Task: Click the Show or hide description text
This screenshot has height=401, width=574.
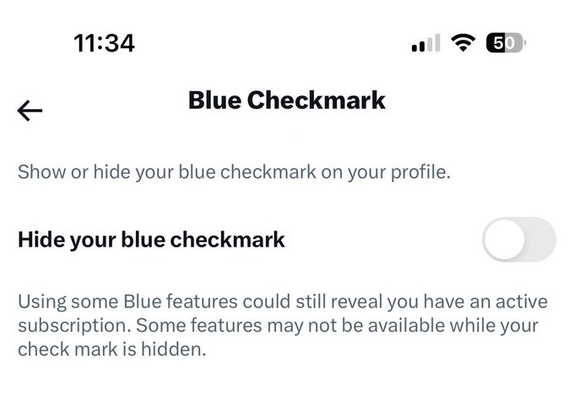Action: coord(234,172)
